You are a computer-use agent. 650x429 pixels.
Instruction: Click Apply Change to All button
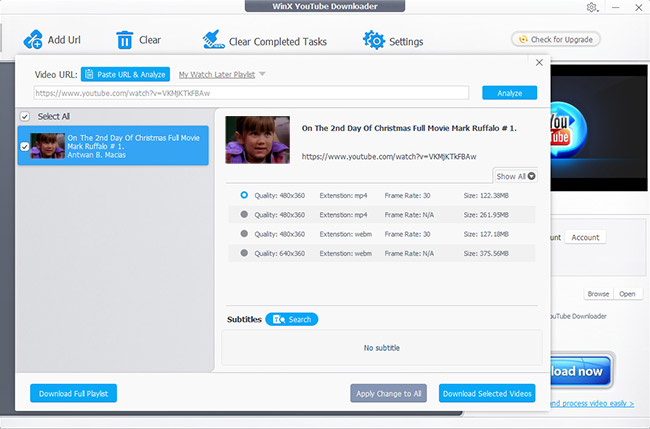click(x=388, y=393)
